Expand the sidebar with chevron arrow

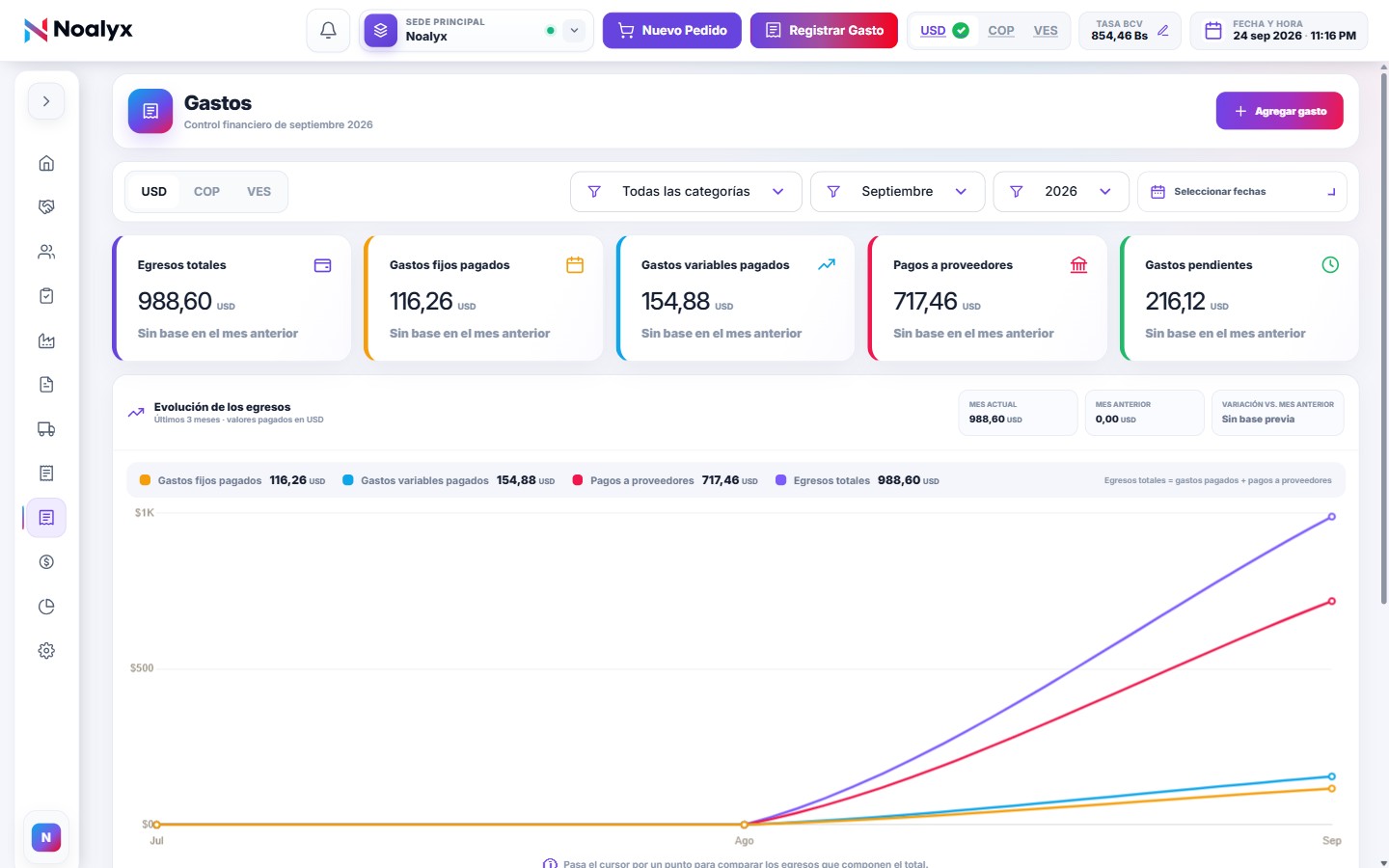coord(46,101)
